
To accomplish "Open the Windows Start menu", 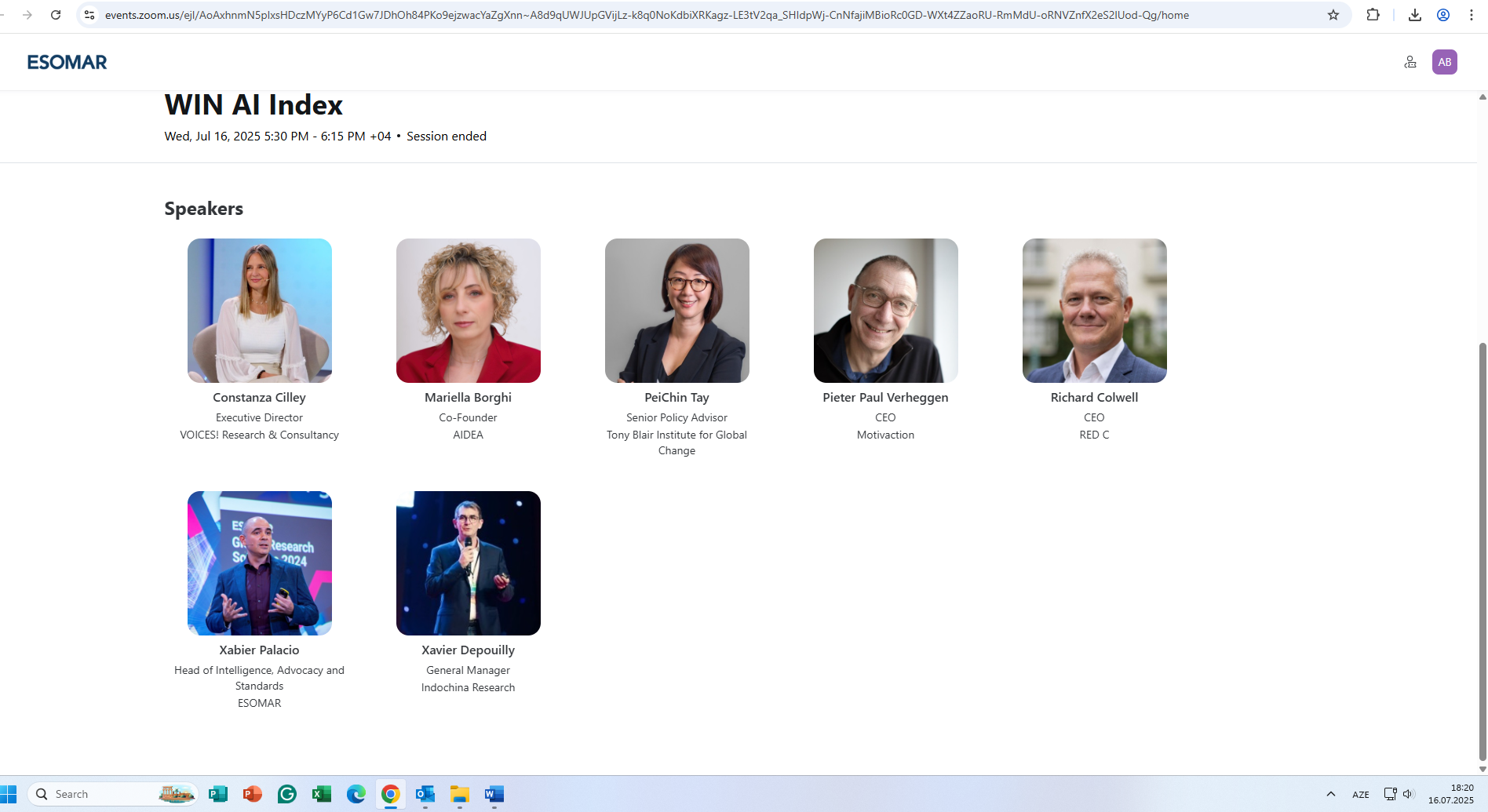I will click(x=9, y=794).
